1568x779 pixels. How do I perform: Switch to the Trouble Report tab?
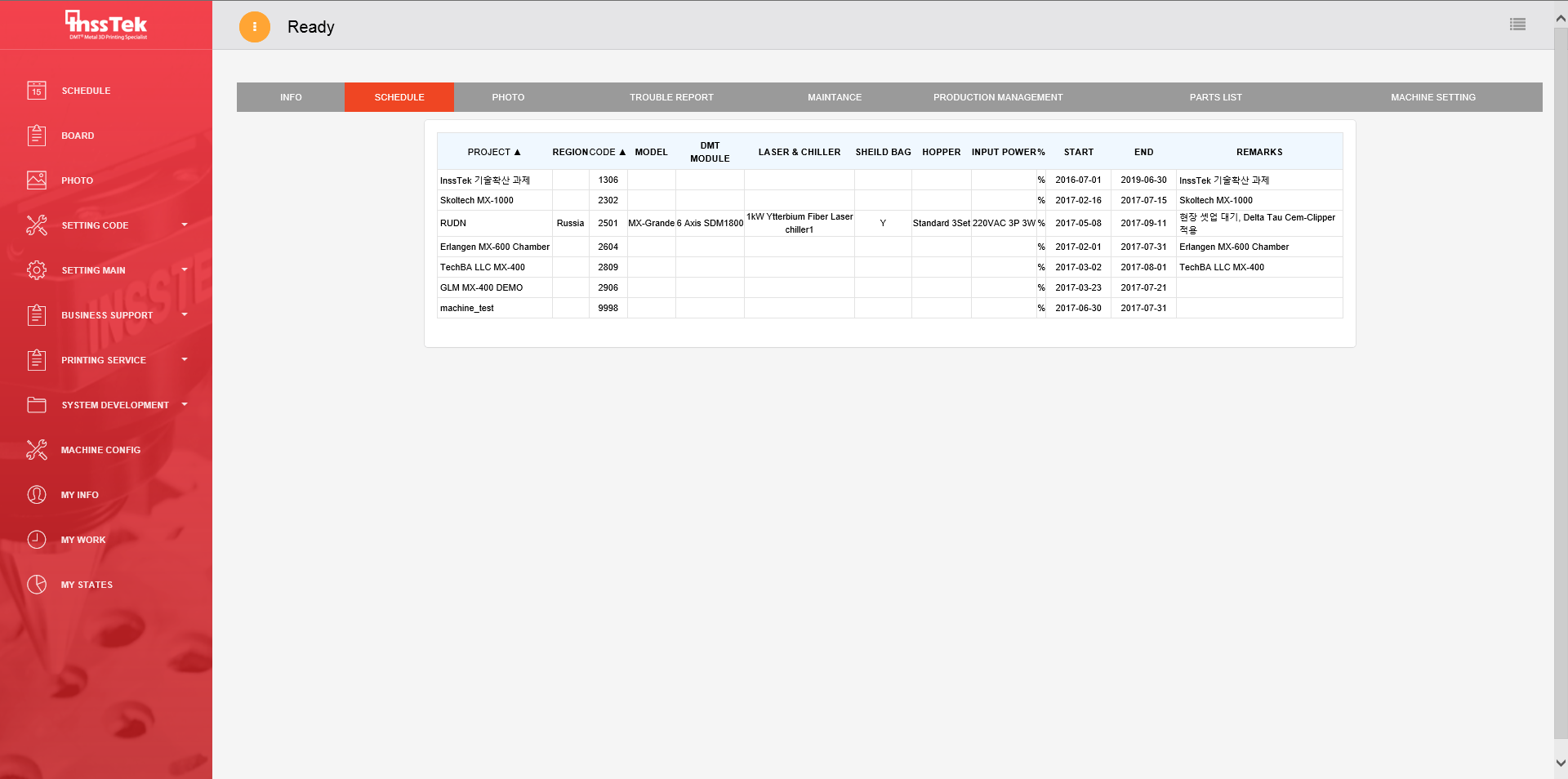point(671,97)
